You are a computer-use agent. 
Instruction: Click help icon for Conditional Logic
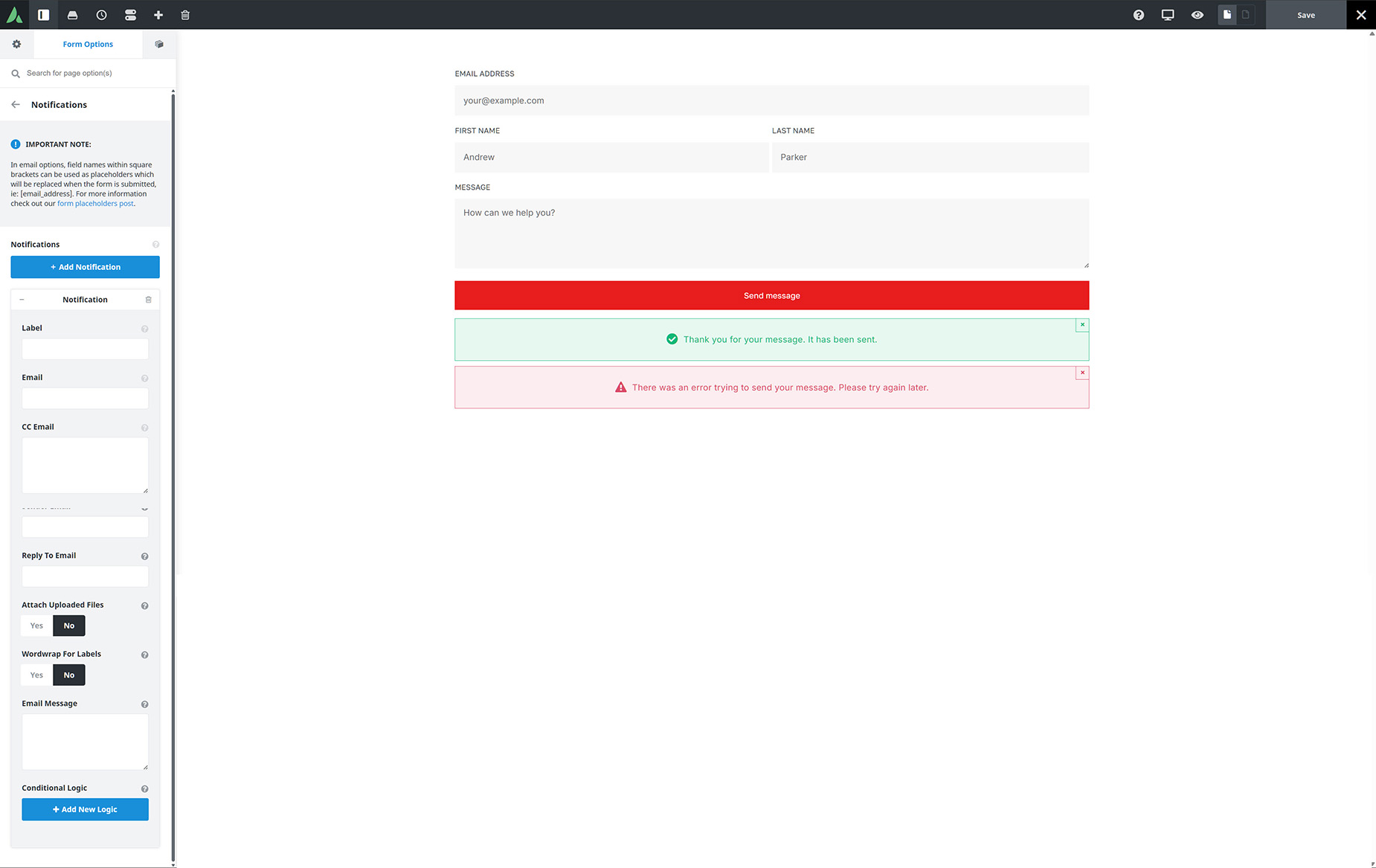(x=144, y=788)
